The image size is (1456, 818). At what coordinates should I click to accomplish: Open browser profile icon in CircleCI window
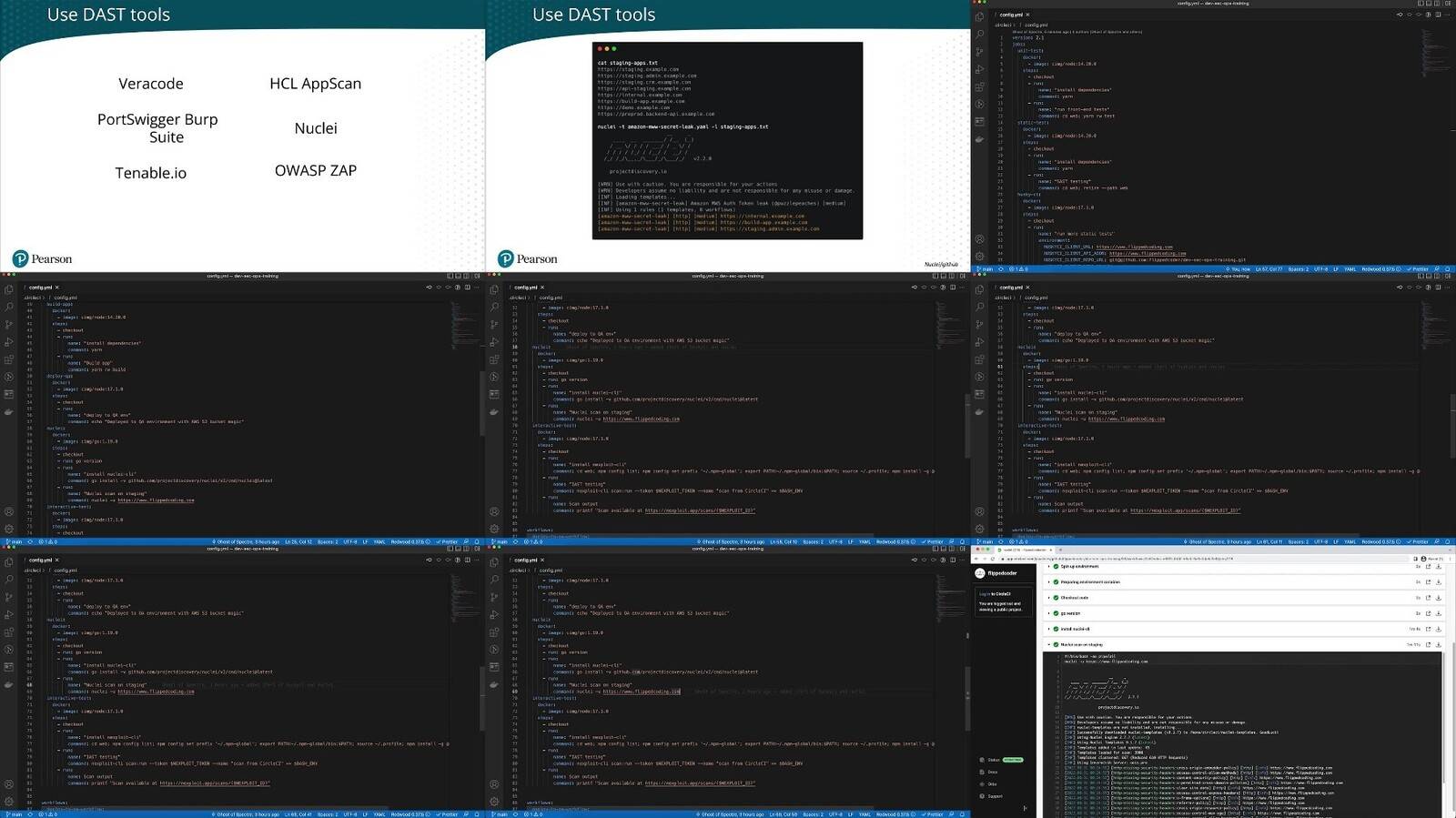[1423, 559]
